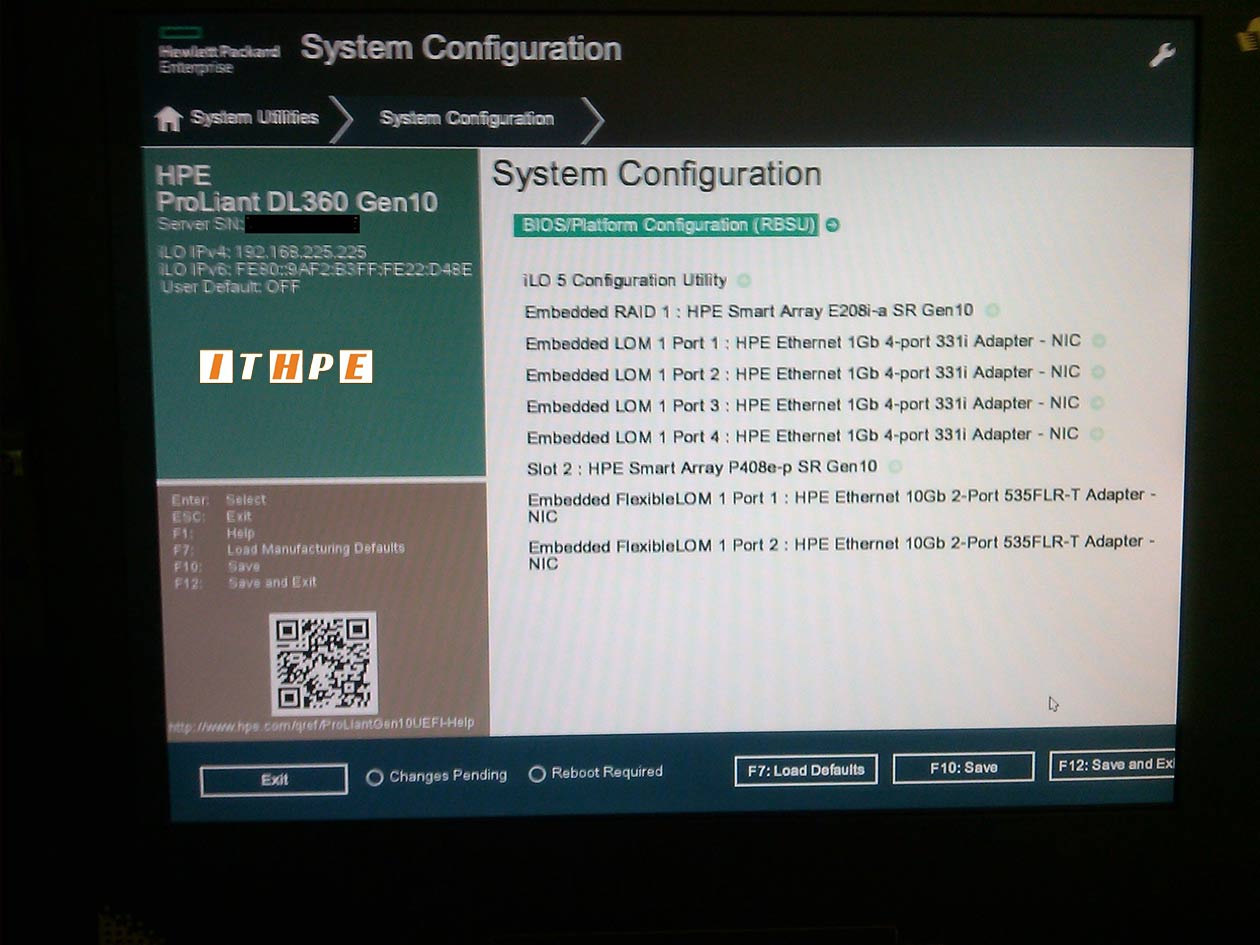Open Embedded FlexibleLOM 1 Port 1 adapter

[x=842, y=505]
